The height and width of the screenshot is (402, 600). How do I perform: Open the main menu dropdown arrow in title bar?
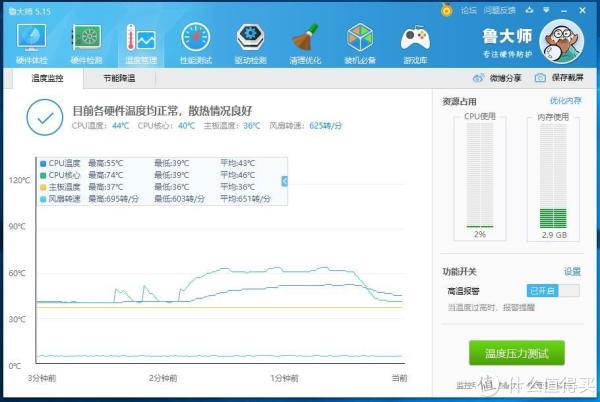[546, 10]
